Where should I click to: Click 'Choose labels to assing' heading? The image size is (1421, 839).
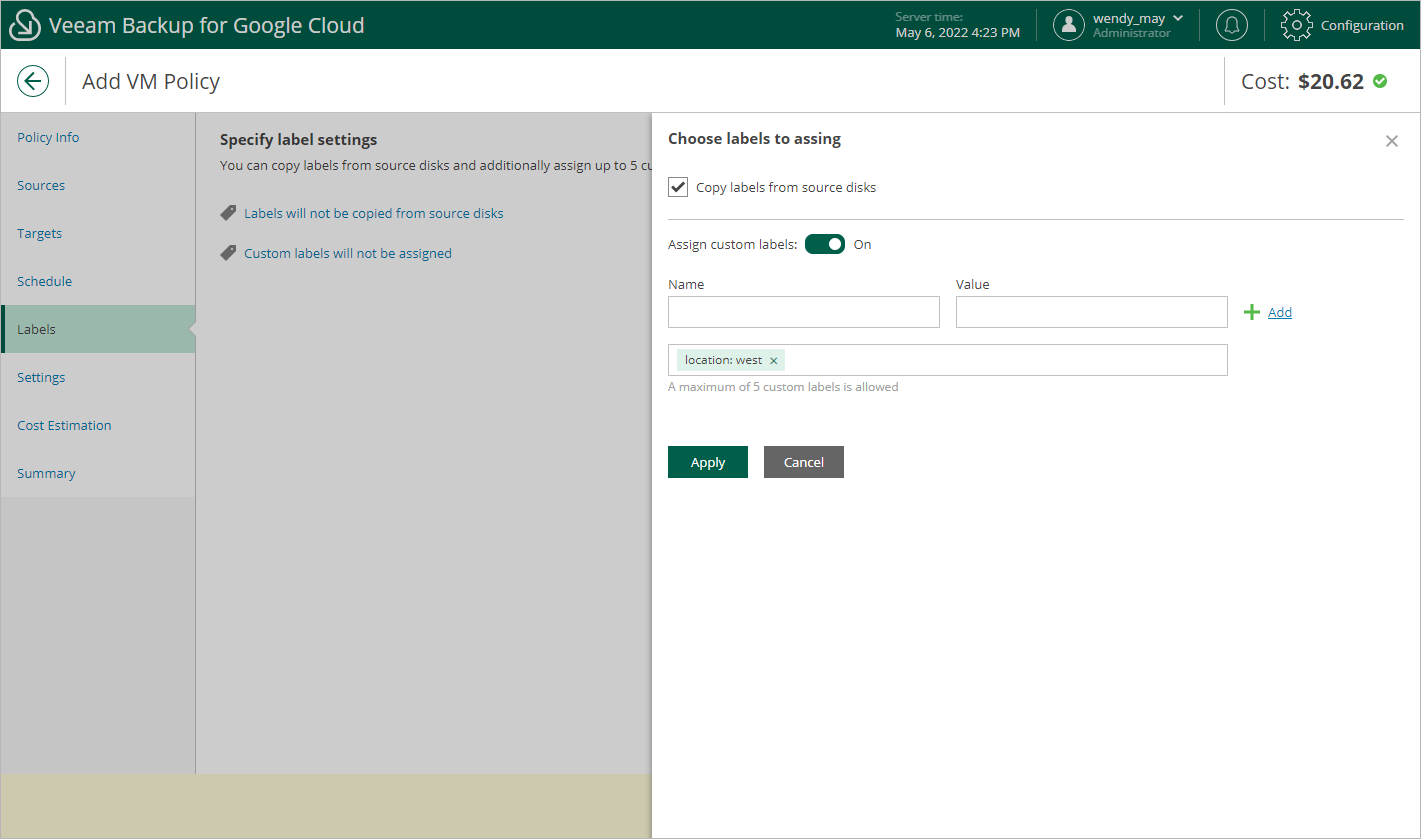pyautogui.click(x=754, y=139)
